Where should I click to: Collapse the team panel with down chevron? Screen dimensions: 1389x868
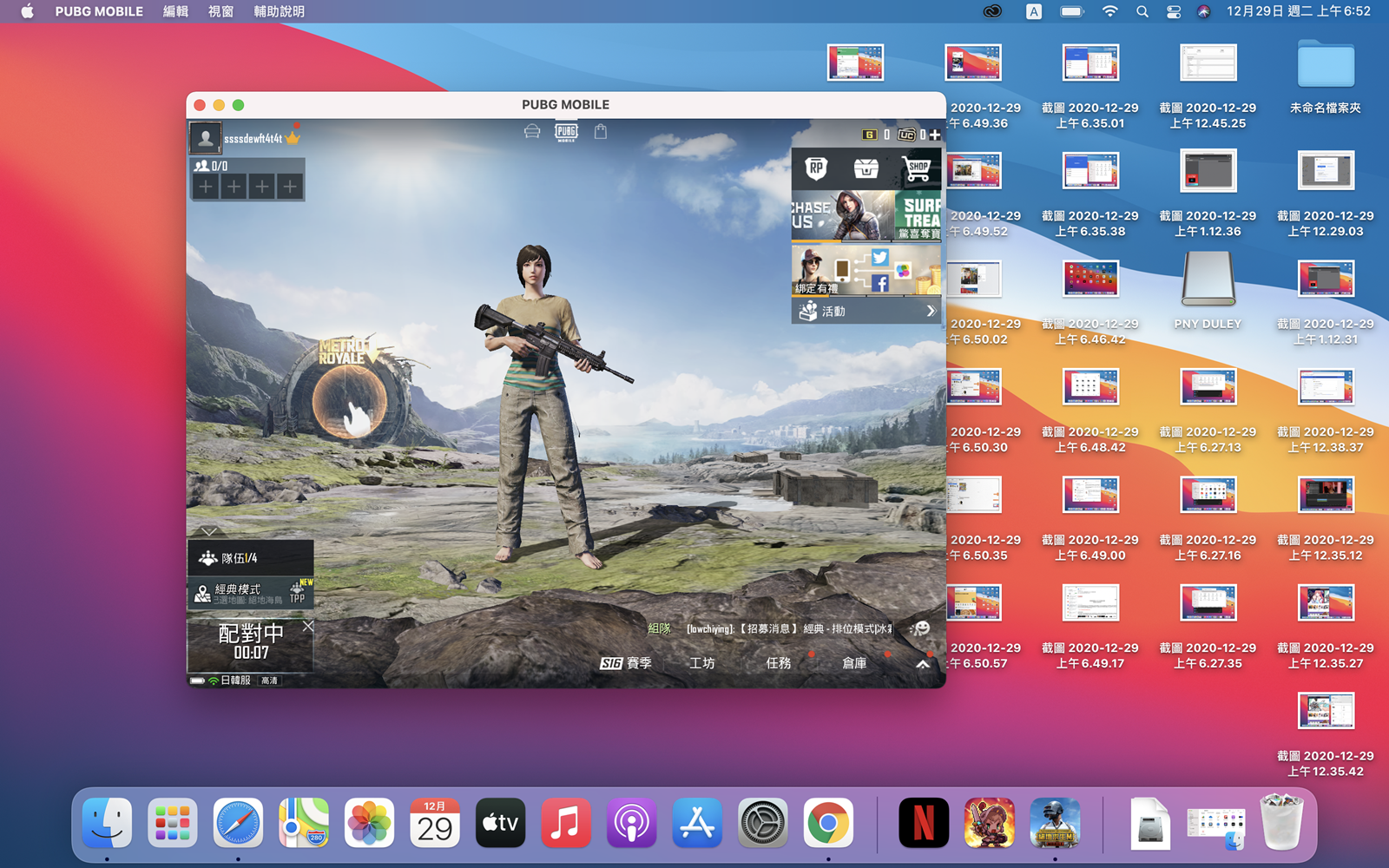[x=209, y=531]
